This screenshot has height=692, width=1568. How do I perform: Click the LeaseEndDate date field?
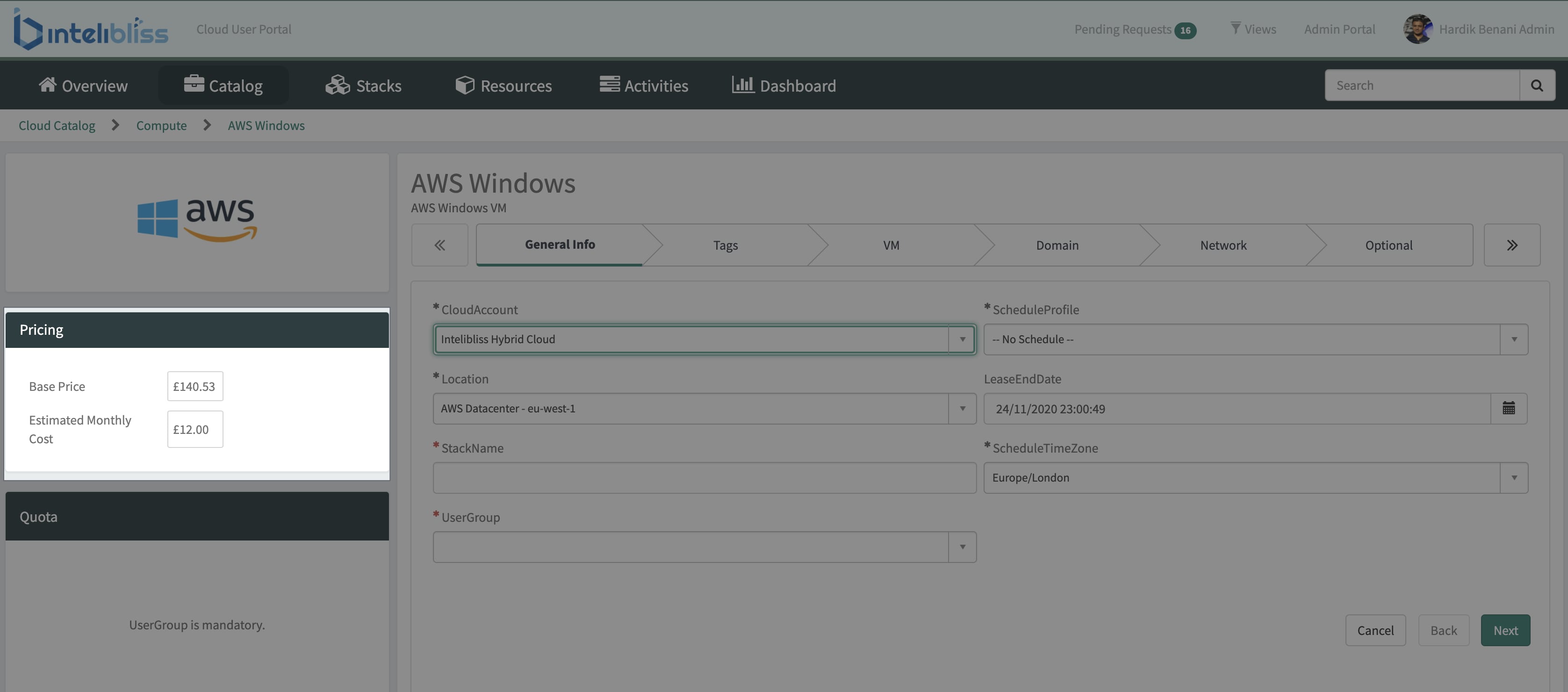1237,408
